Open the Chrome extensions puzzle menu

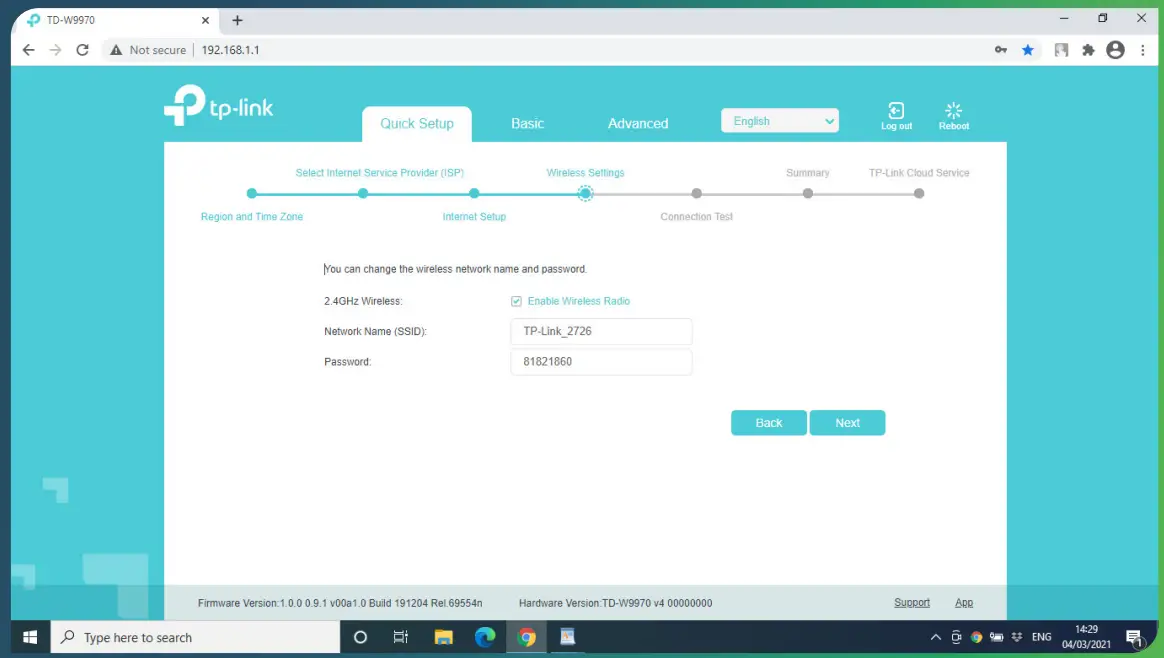1088,49
